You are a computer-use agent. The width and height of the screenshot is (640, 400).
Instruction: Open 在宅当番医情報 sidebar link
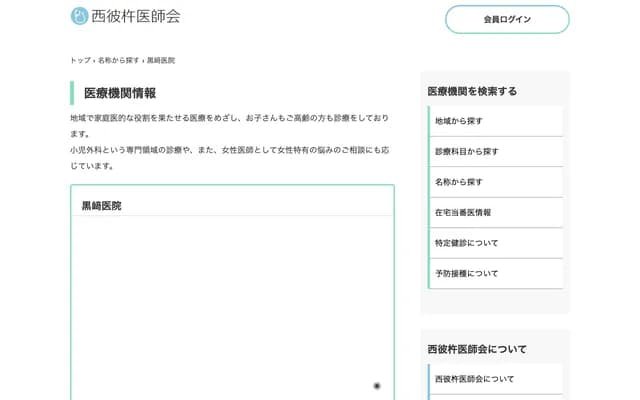pyautogui.click(x=462, y=212)
